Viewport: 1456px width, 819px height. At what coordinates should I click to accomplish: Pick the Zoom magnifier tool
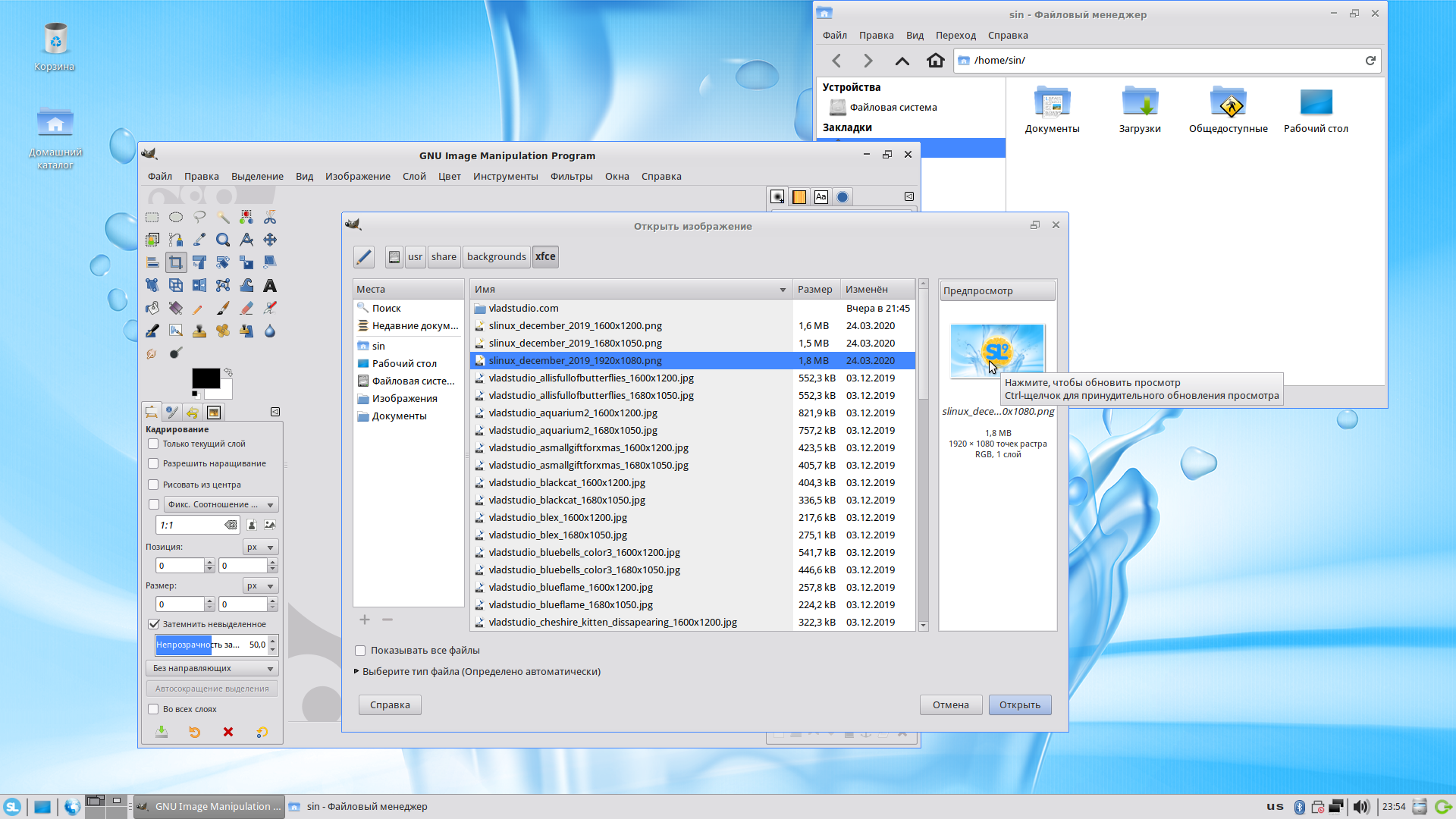click(223, 240)
